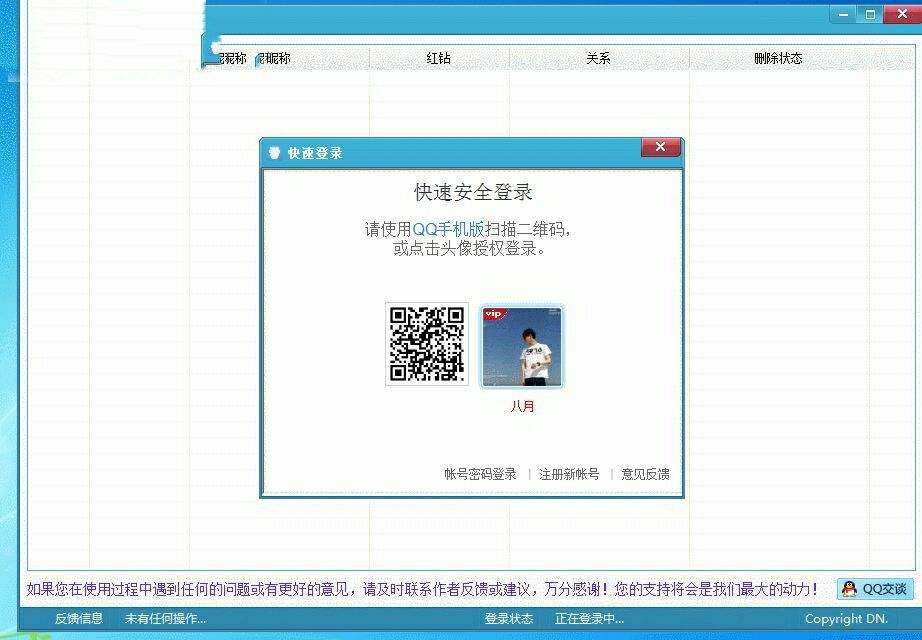The width and height of the screenshot is (922, 640).
Task: Click the 未有任何操作... status text
Action: click(x=165, y=618)
